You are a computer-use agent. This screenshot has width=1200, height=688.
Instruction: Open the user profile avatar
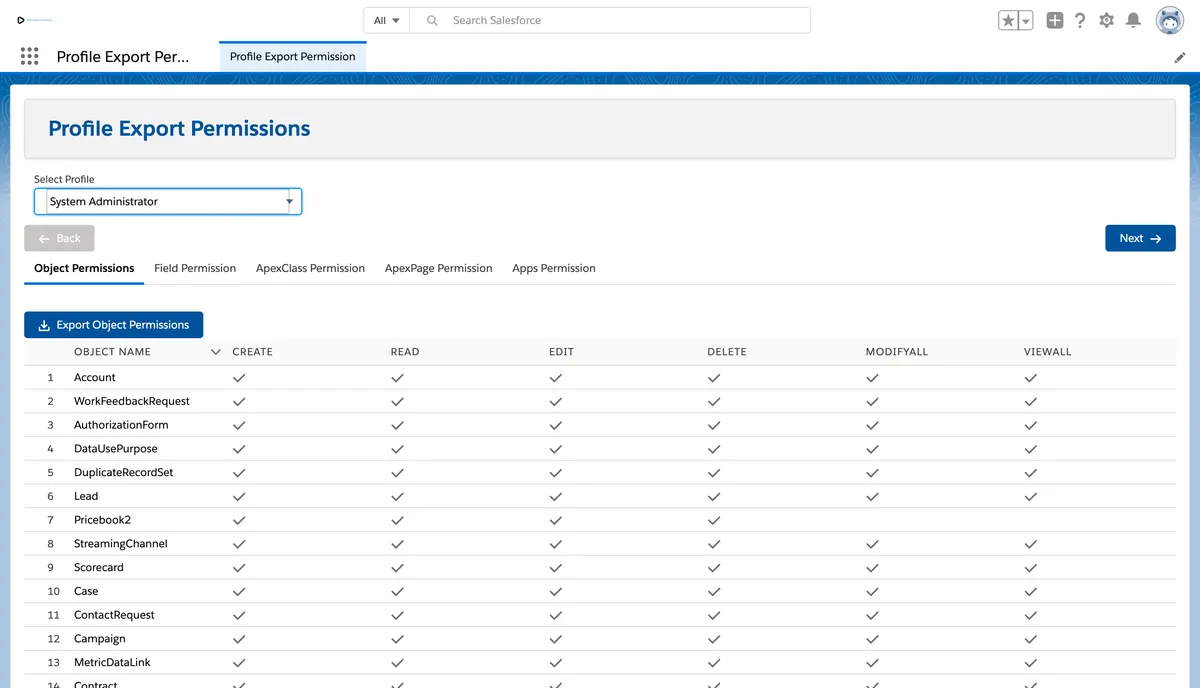coord(1170,20)
